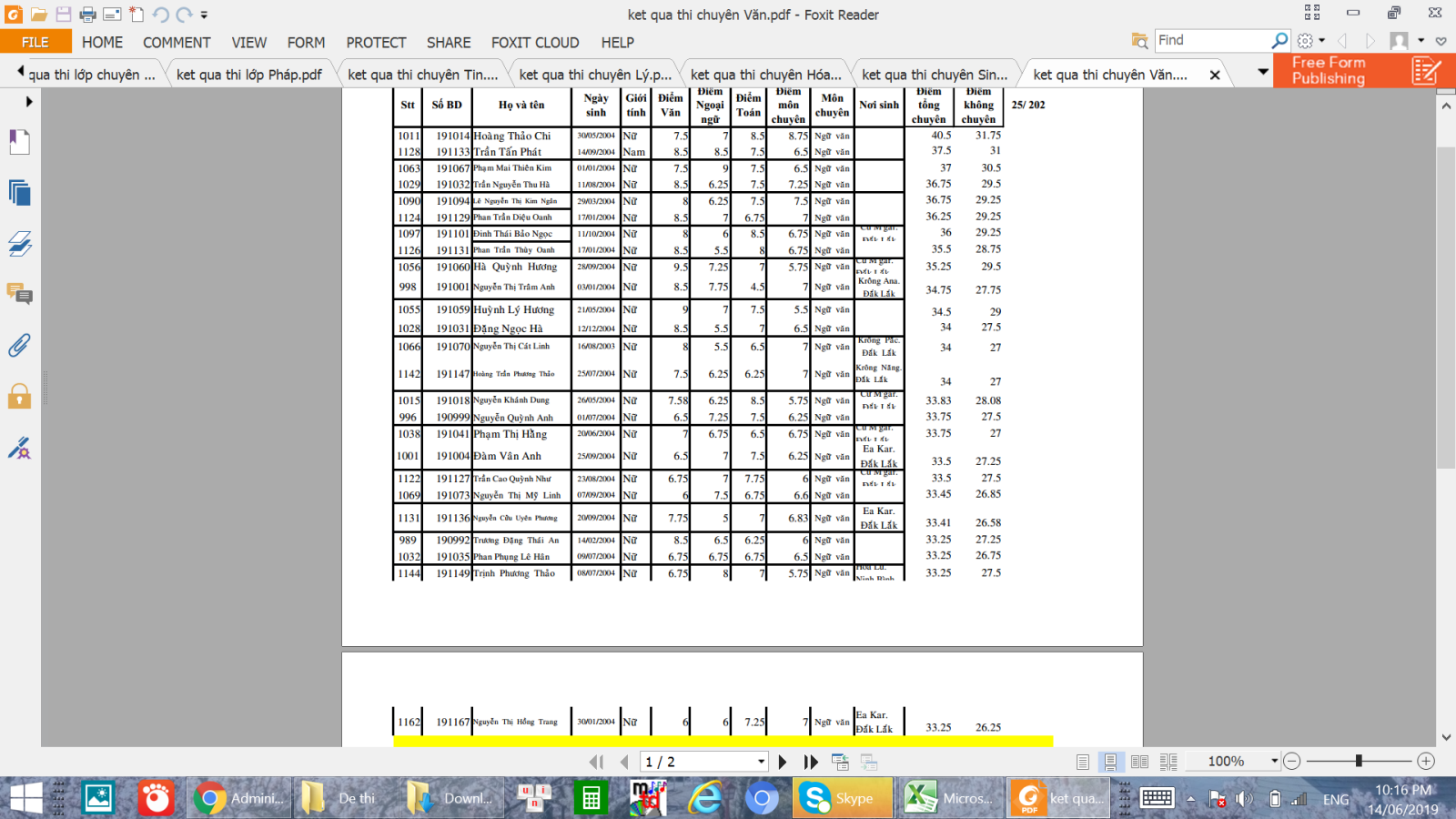Expand the page number dropdown
1456x819 pixels.
pyautogui.click(x=761, y=762)
